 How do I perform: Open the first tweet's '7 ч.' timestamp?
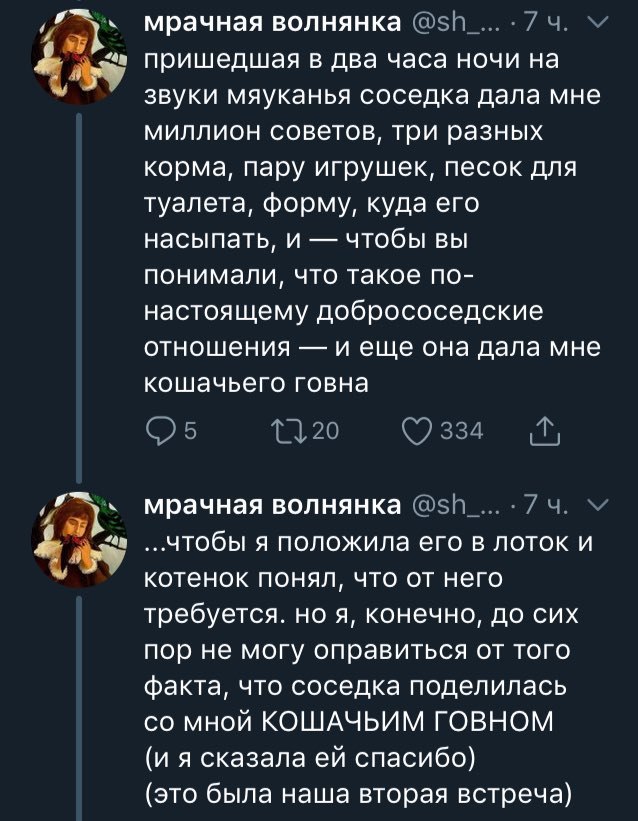545,23
